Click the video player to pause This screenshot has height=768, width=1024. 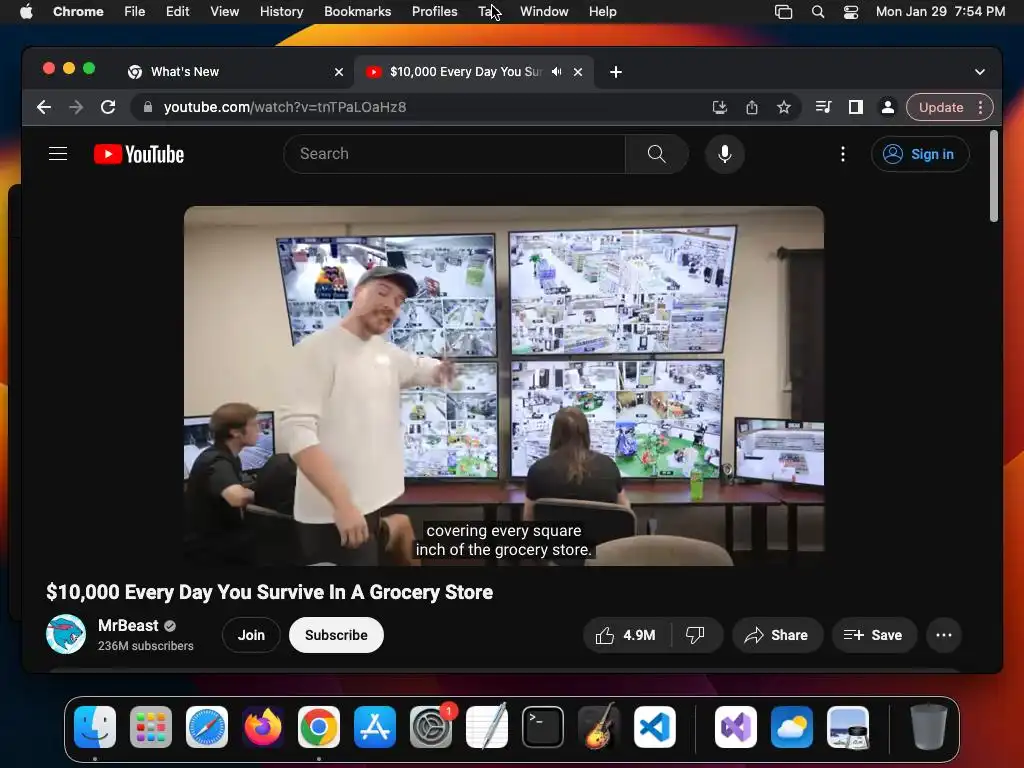click(504, 385)
